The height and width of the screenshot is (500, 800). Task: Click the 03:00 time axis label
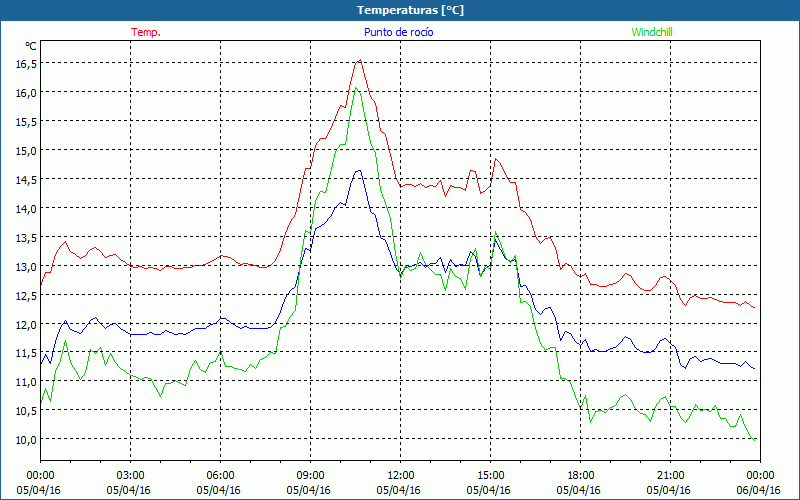click(x=131, y=476)
